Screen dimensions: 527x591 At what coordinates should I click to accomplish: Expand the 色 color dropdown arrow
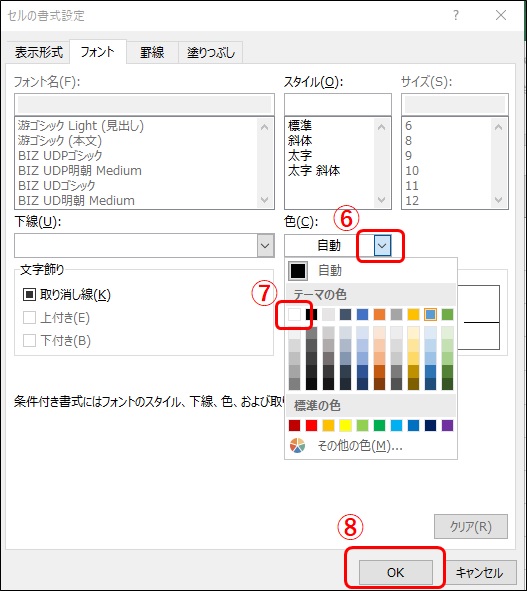click(383, 246)
